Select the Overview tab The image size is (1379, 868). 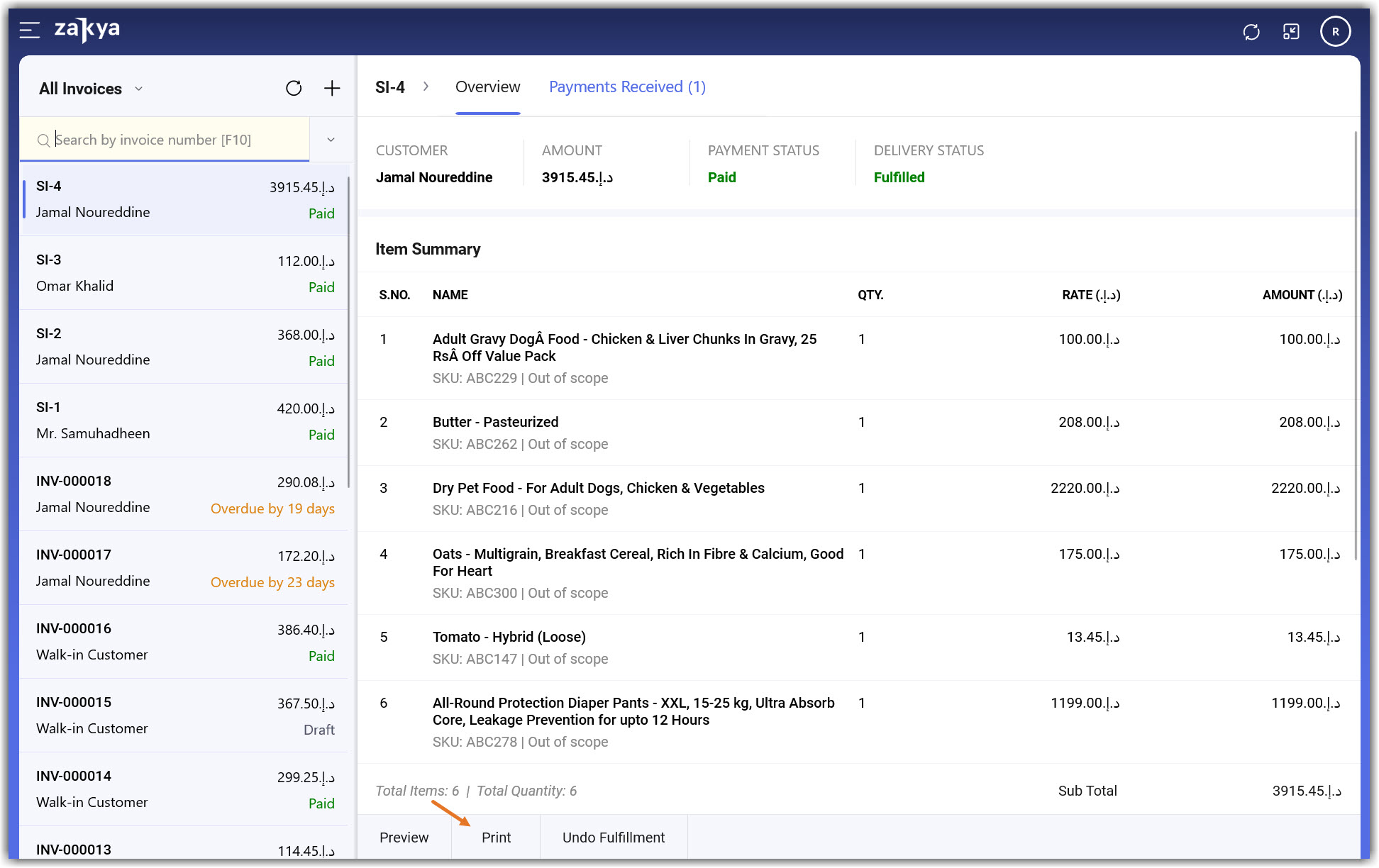pos(487,87)
